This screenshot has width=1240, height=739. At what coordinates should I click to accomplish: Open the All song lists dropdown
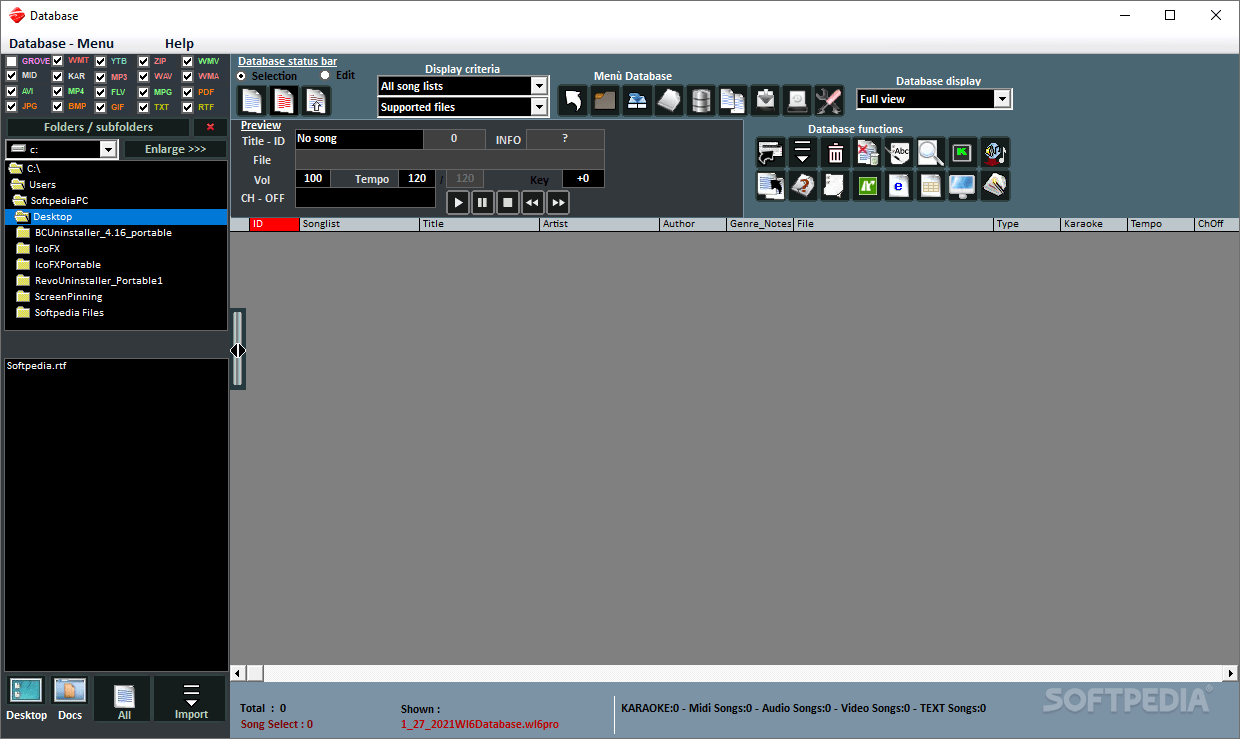539,85
